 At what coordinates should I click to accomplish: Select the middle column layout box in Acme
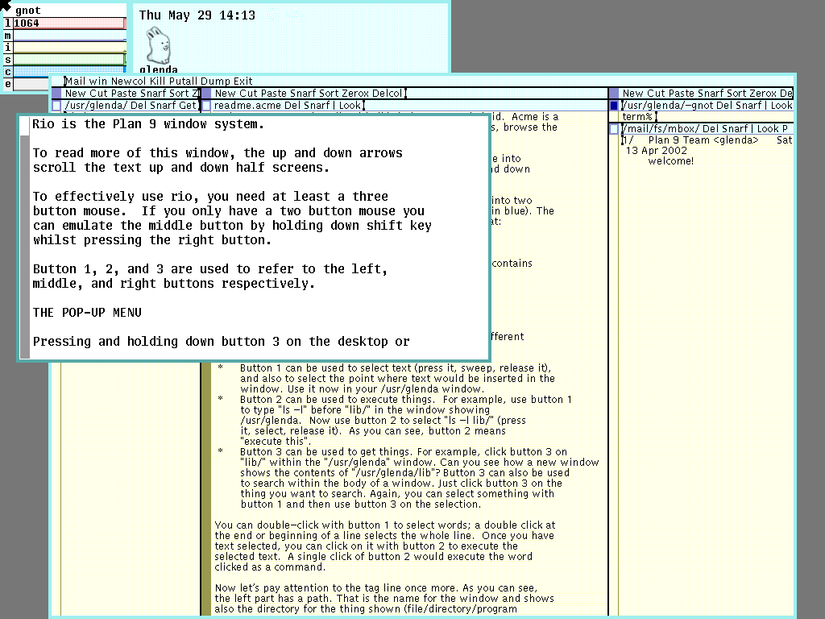(206, 94)
